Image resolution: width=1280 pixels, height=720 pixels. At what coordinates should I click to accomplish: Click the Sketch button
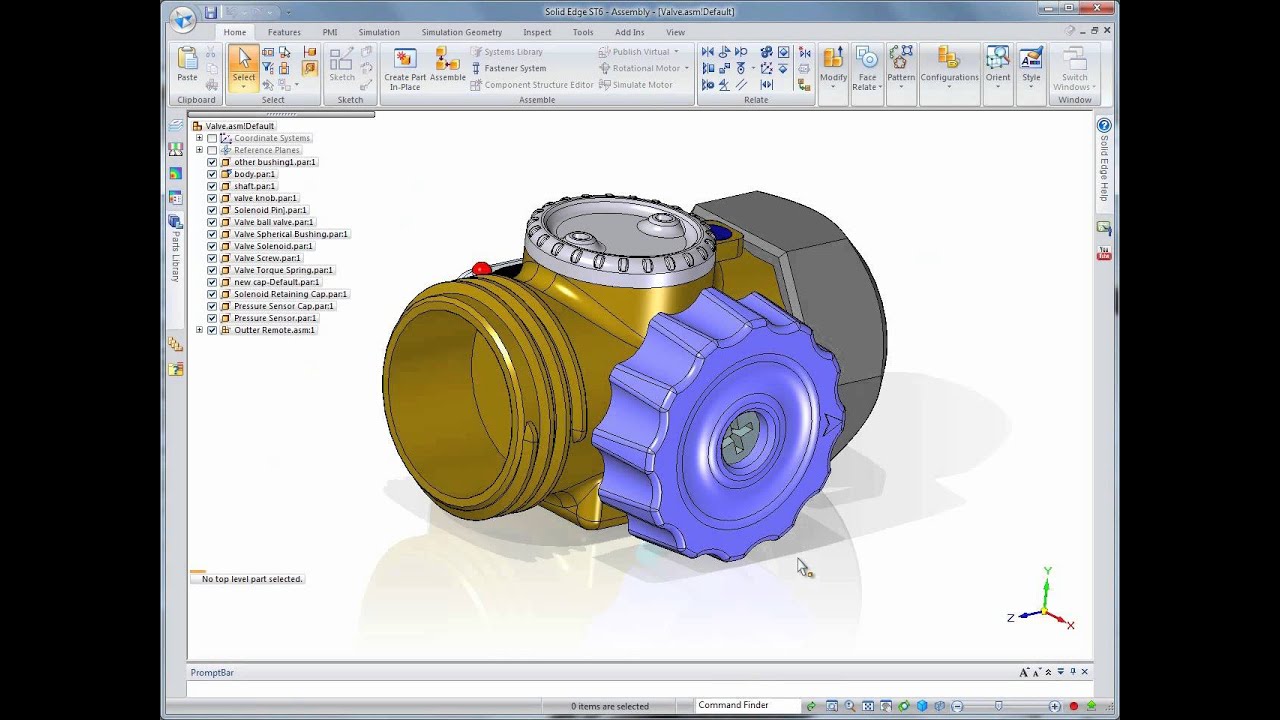click(342, 65)
